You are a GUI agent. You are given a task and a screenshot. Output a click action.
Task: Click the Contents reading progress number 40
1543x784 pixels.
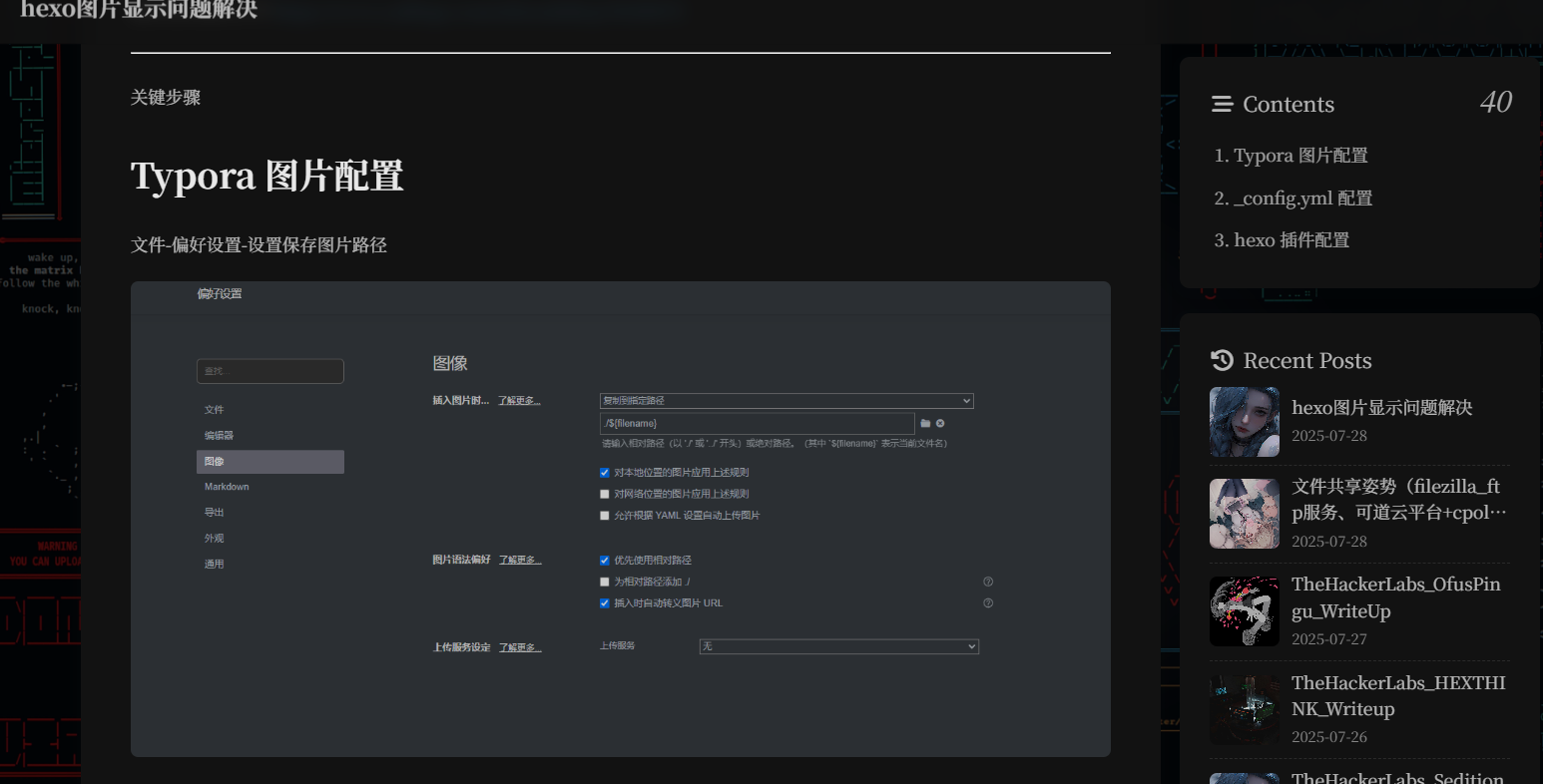(1495, 102)
